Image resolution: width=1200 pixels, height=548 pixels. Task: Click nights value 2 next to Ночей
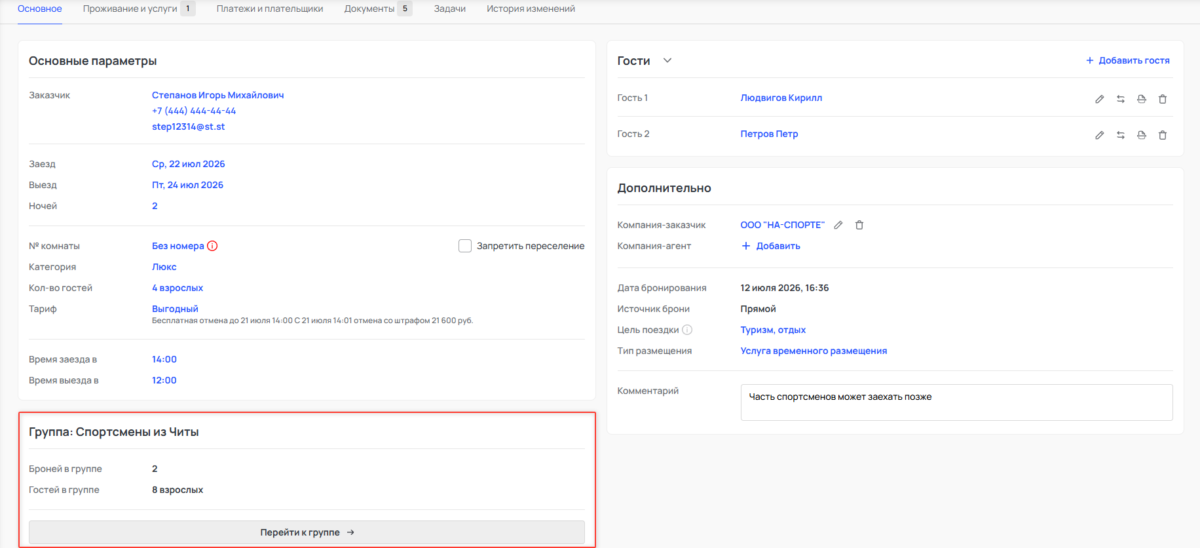(x=155, y=206)
